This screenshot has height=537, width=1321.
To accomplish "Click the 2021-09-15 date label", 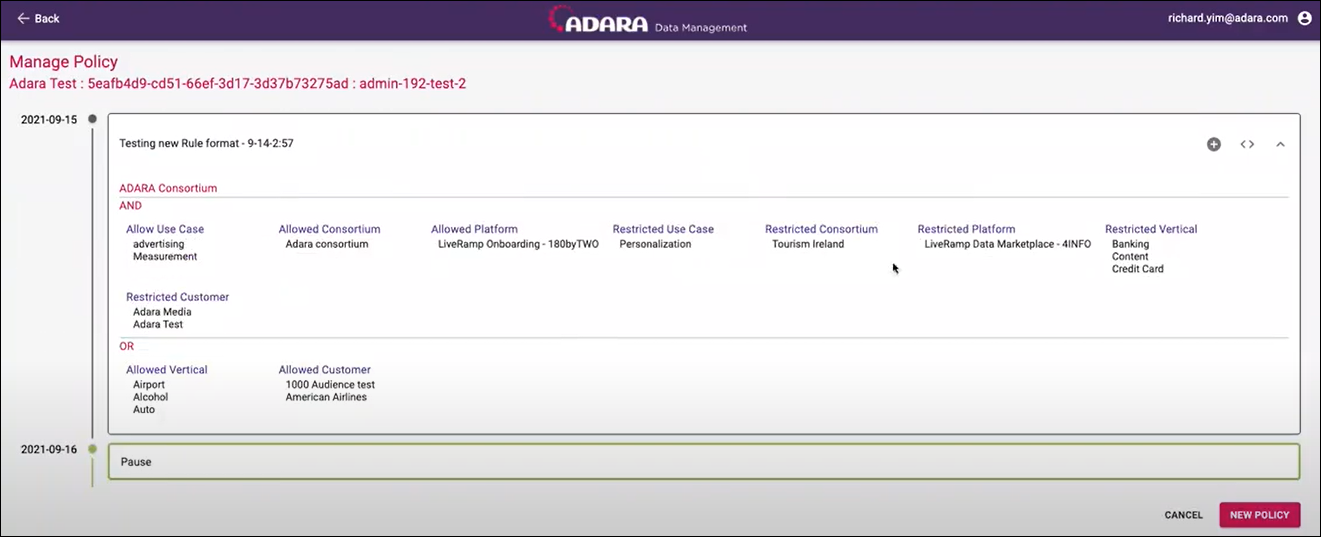I will pyautogui.click(x=49, y=119).
